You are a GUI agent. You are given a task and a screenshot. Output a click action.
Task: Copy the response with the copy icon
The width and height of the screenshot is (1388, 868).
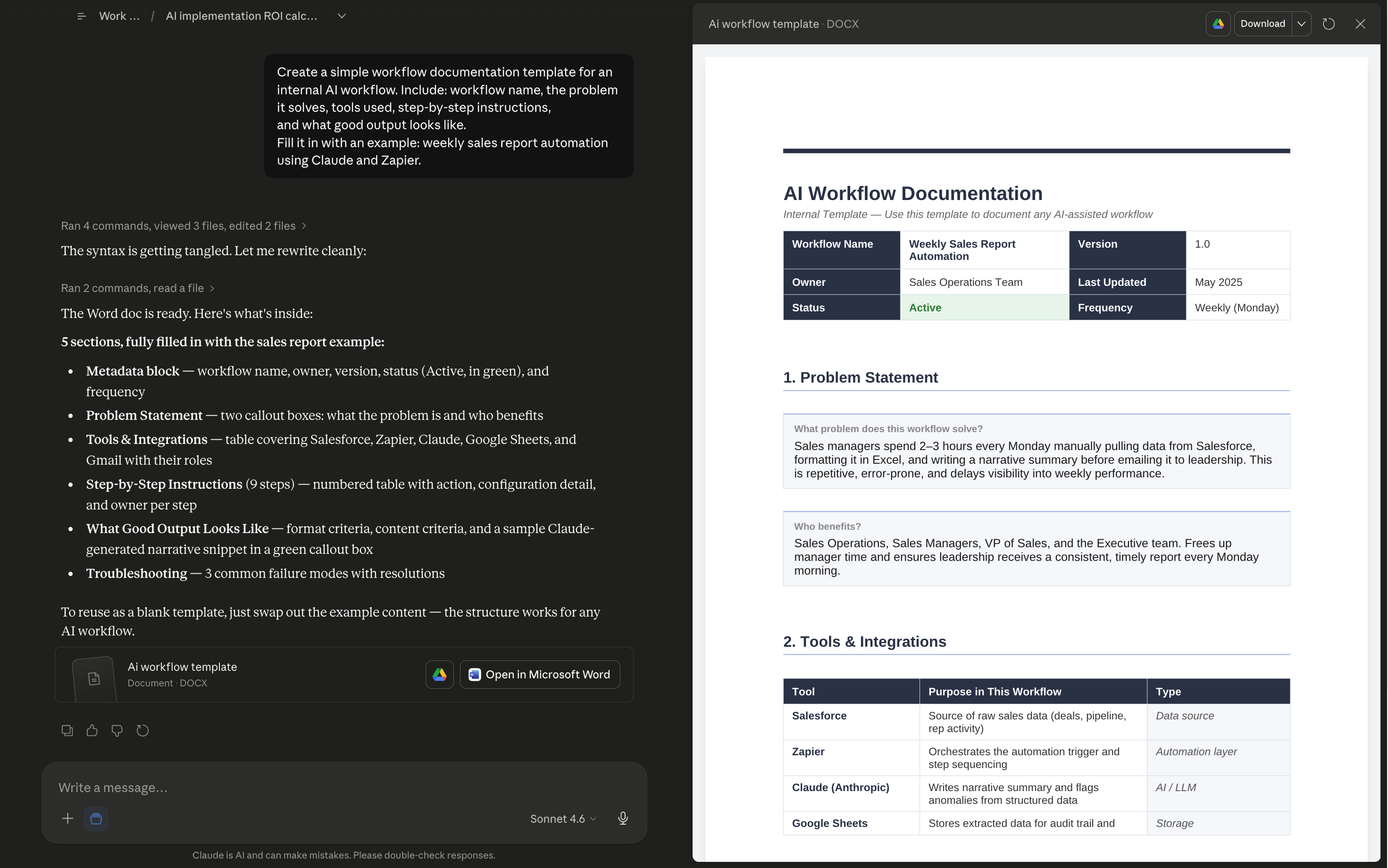(x=67, y=730)
